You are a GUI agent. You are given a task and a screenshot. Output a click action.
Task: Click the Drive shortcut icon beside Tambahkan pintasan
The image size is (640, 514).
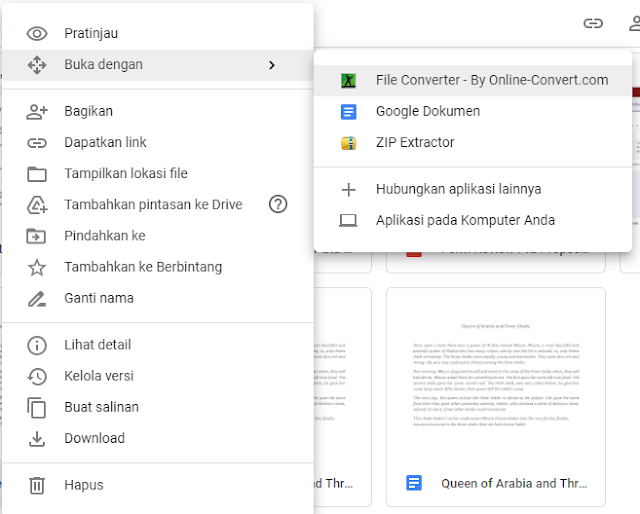37,205
